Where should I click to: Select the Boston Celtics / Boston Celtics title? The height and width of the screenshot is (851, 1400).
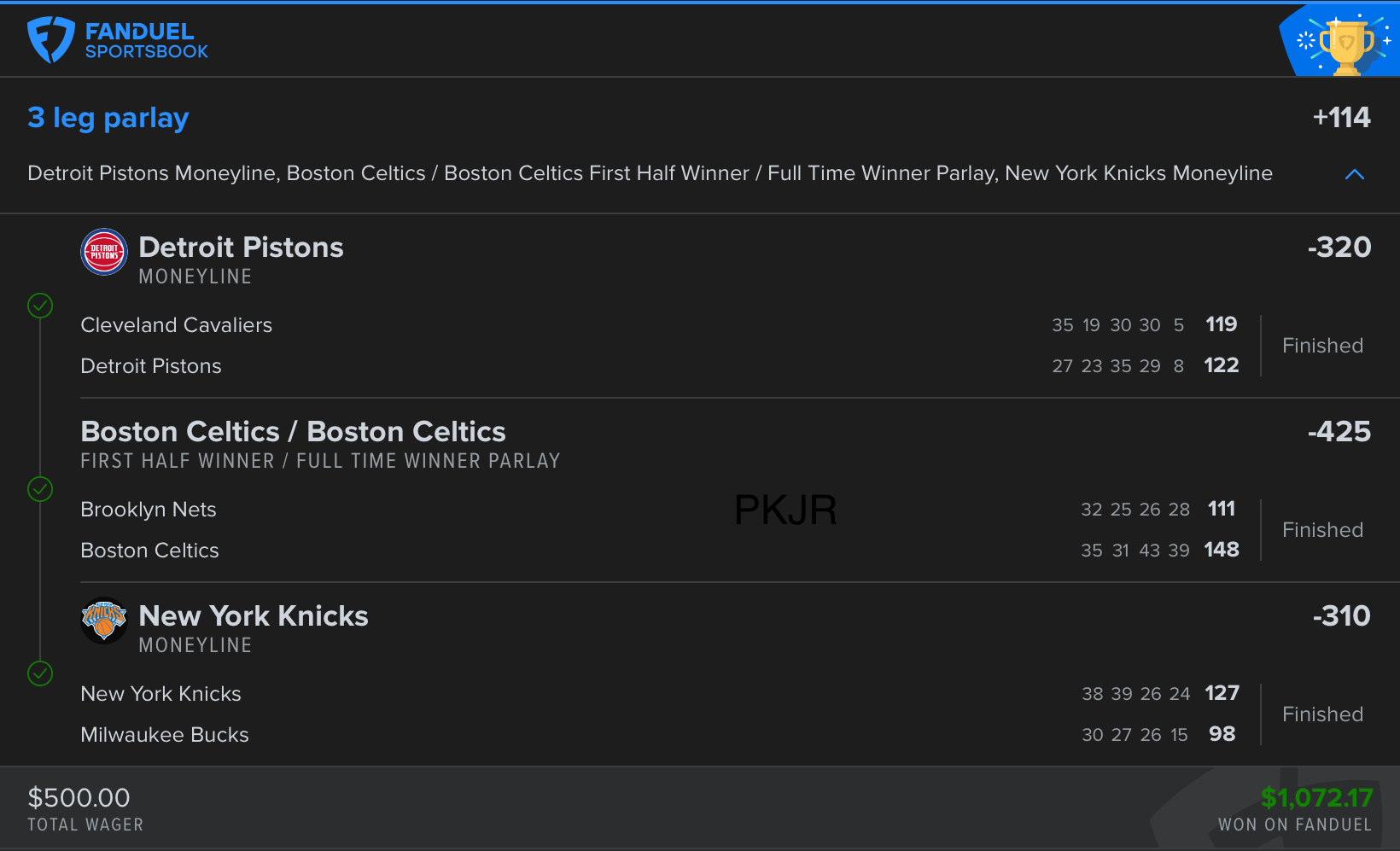293,432
